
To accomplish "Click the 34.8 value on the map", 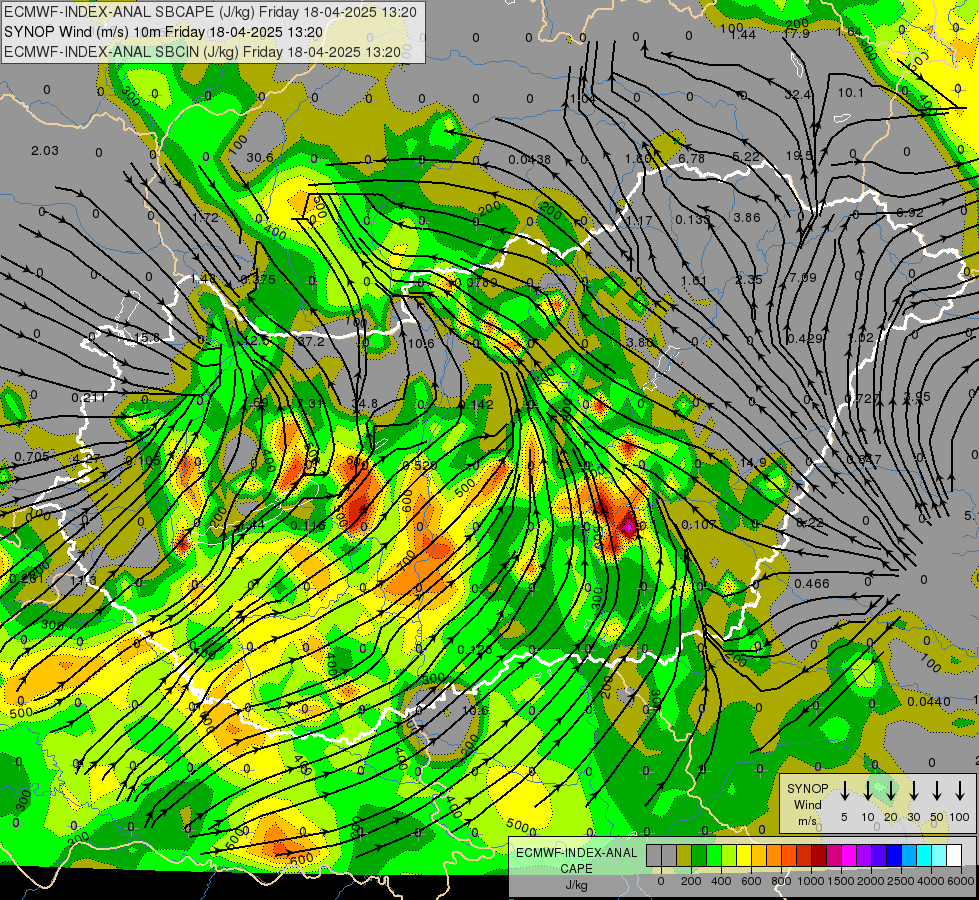I will [x=365, y=403].
